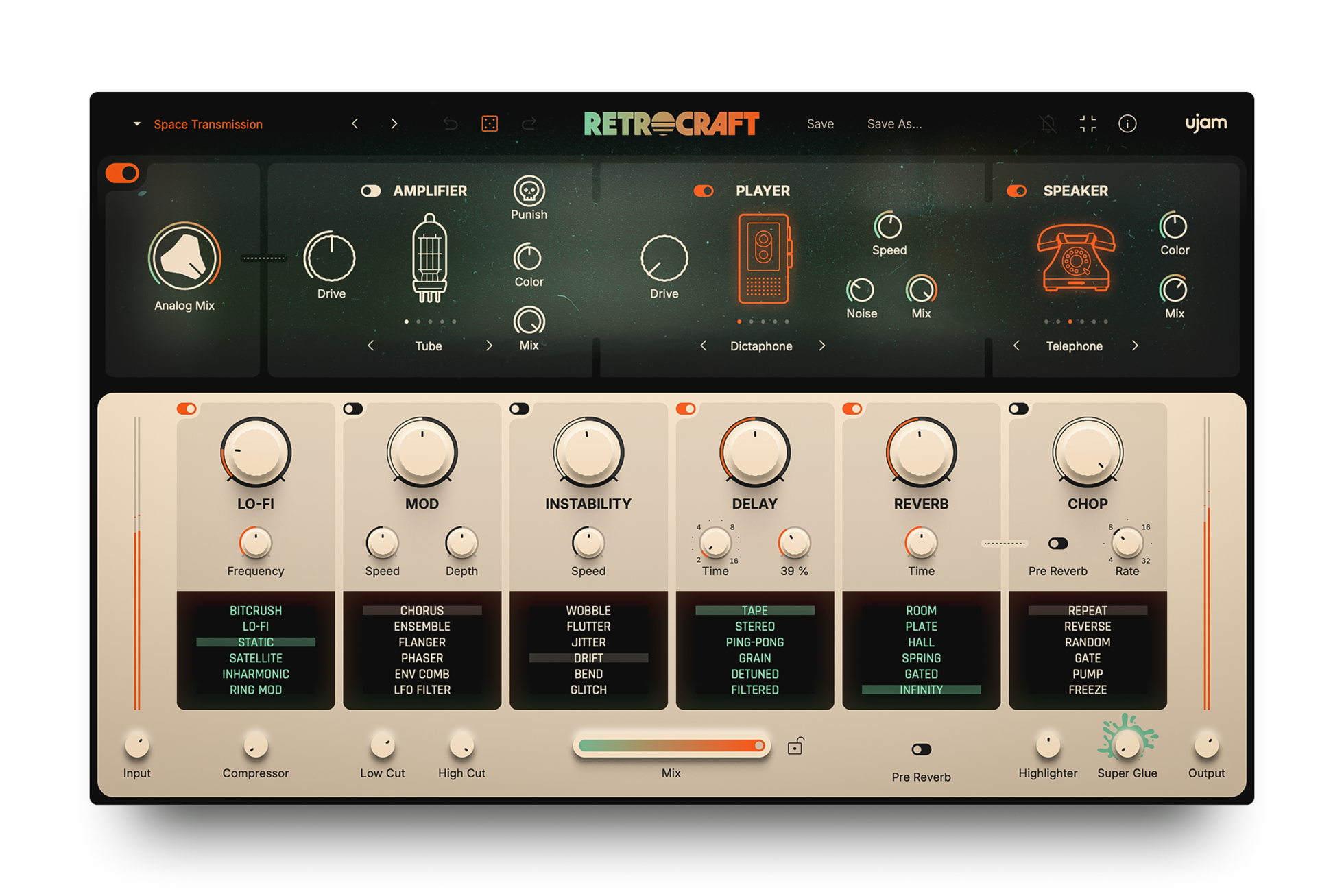This screenshot has width=1344, height=896.
Task: Click the large REVERB knob
Action: pos(921,452)
